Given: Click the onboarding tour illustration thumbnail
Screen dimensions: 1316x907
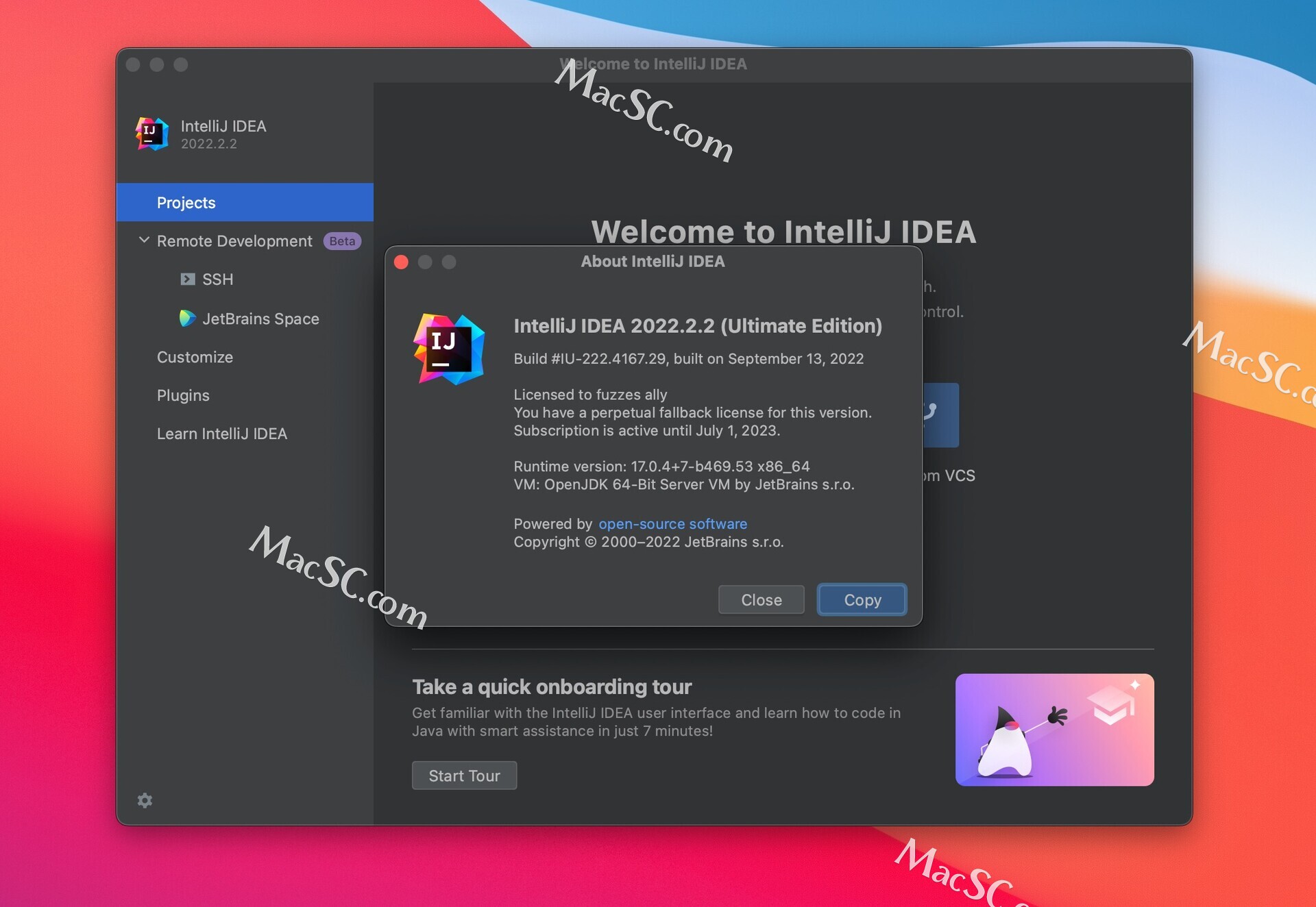Looking at the screenshot, I should 1054,730.
